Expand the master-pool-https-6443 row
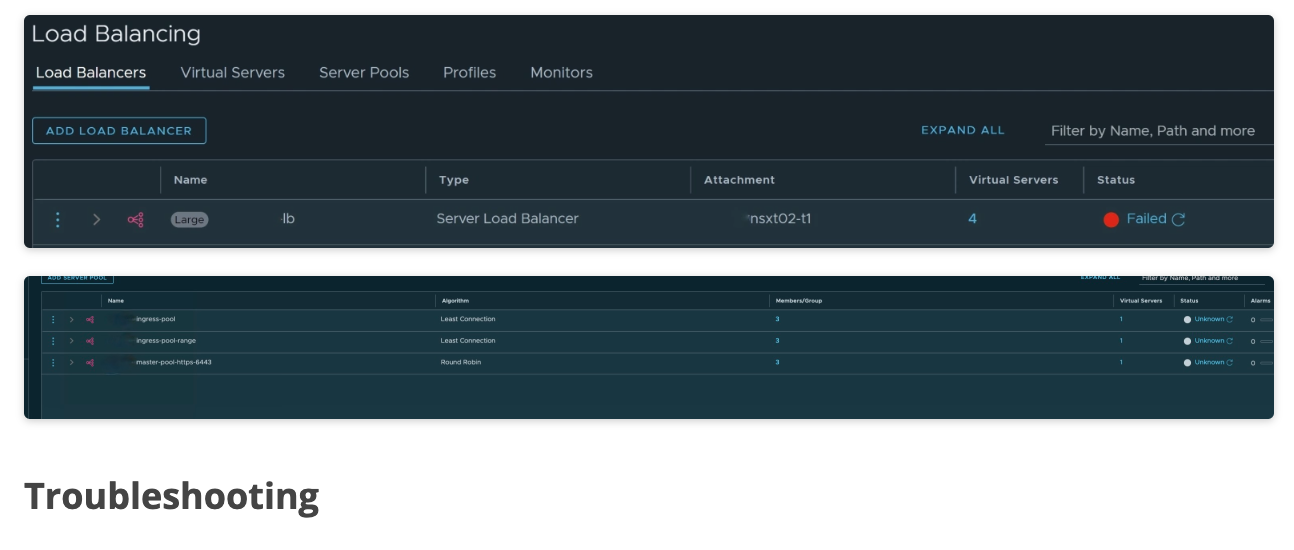Screen dimensions: 1294x550 click(71, 362)
